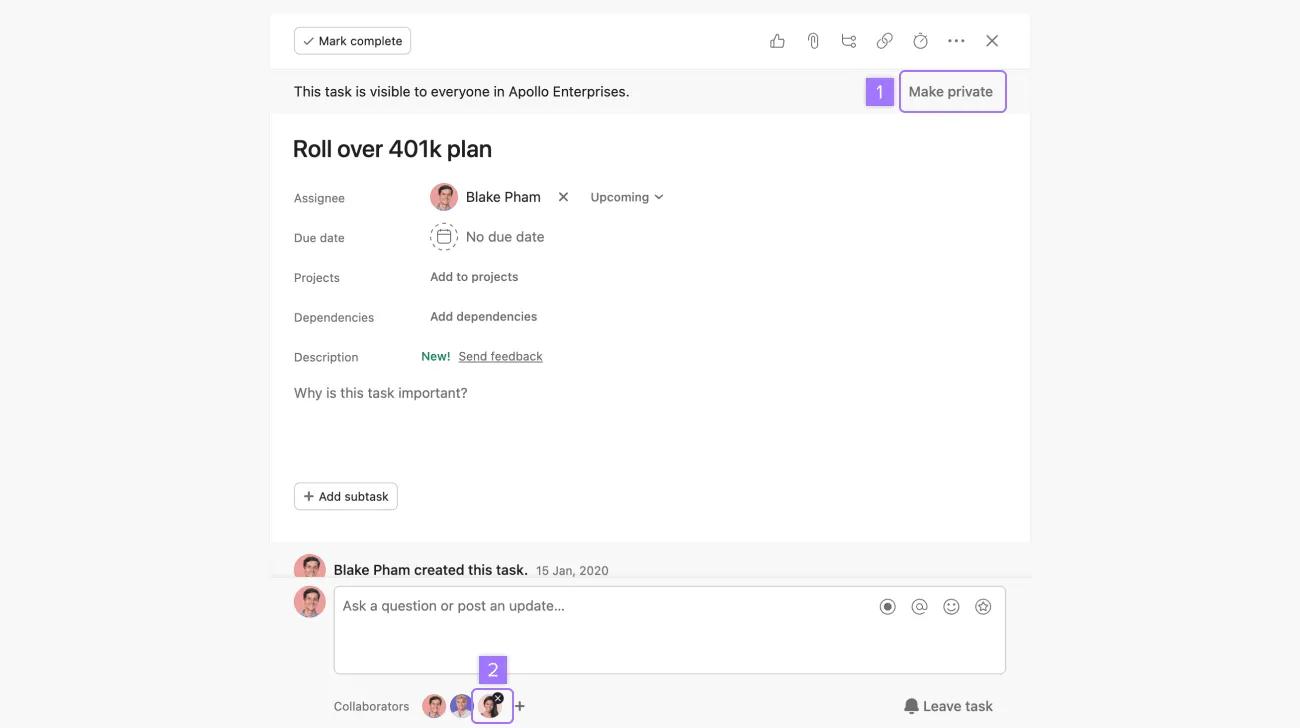Attach a file using the paperclip icon
This screenshot has width=1300, height=728.
click(813, 41)
